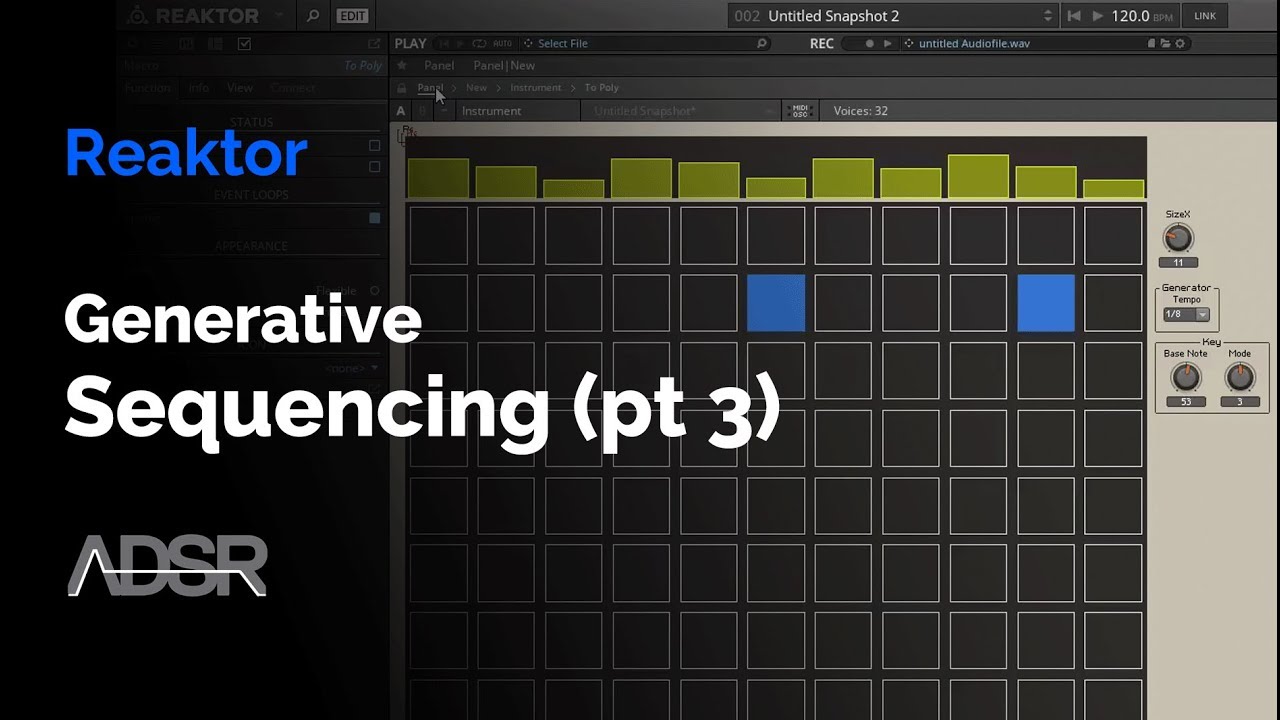This screenshot has width=1280, height=720.
Task: Select panel set A button
Action: [x=401, y=111]
